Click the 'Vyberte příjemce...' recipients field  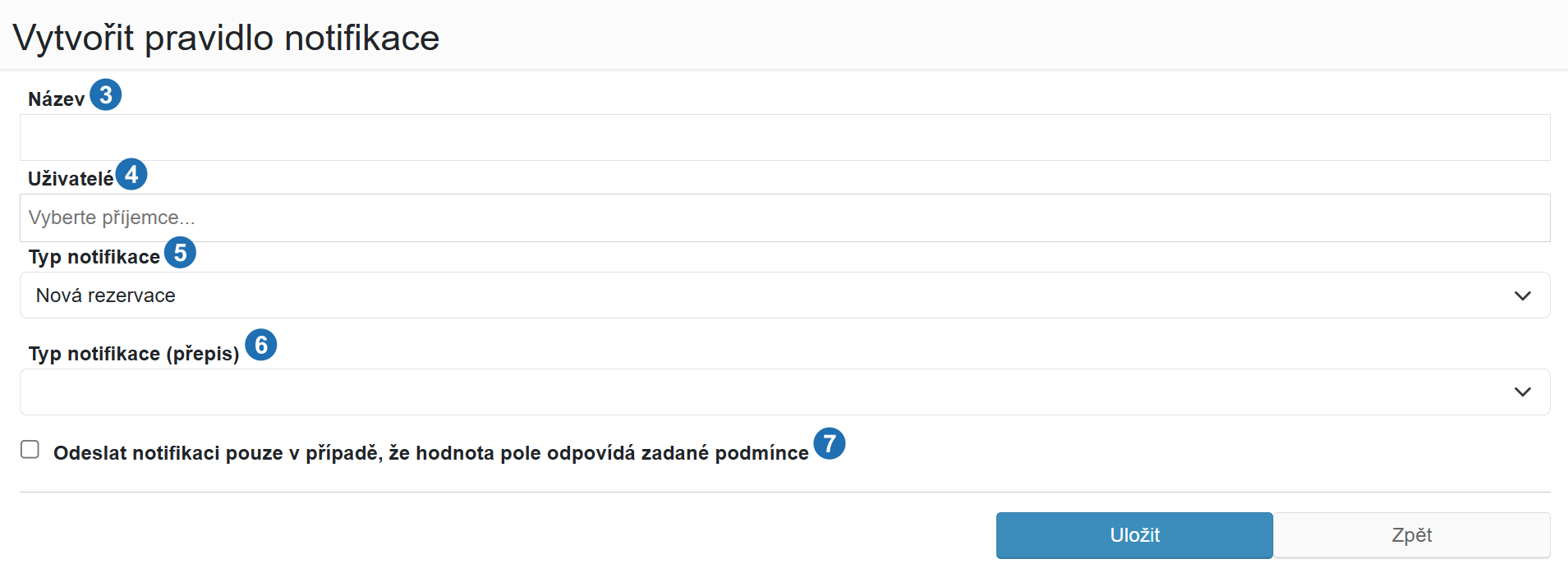(x=784, y=218)
